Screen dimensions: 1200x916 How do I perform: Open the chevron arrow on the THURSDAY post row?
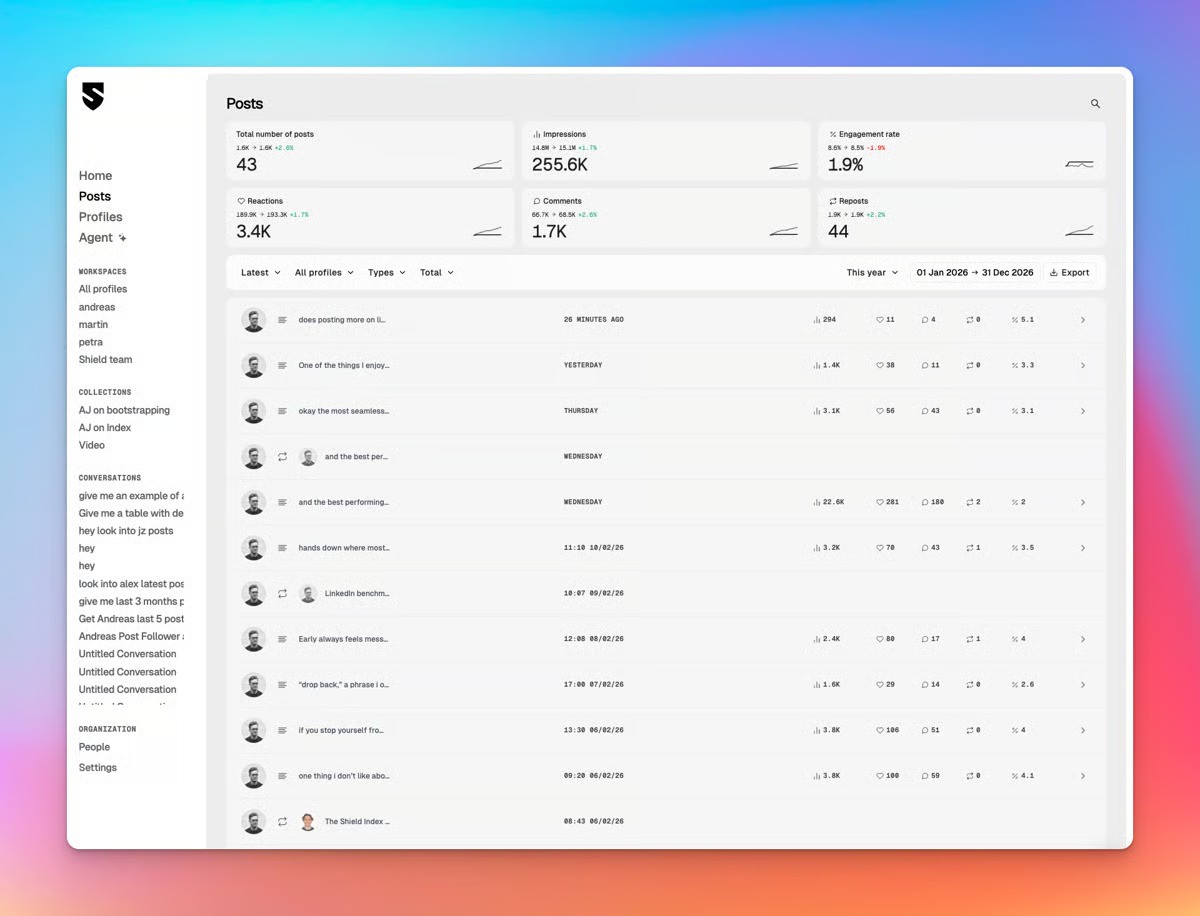pyautogui.click(x=1083, y=411)
